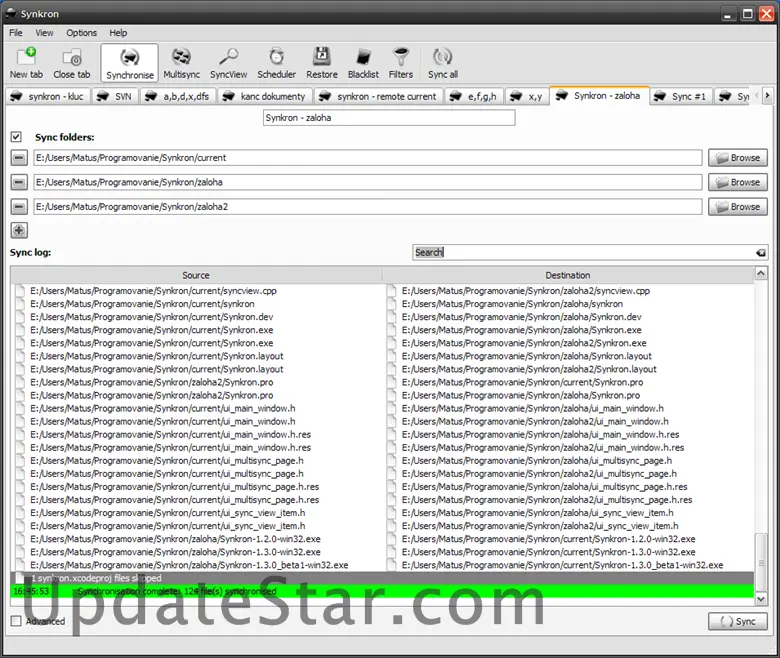Select destination row zaloha/Synkron.pro
Viewport: 780px width, 658px height.
coord(521,395)
